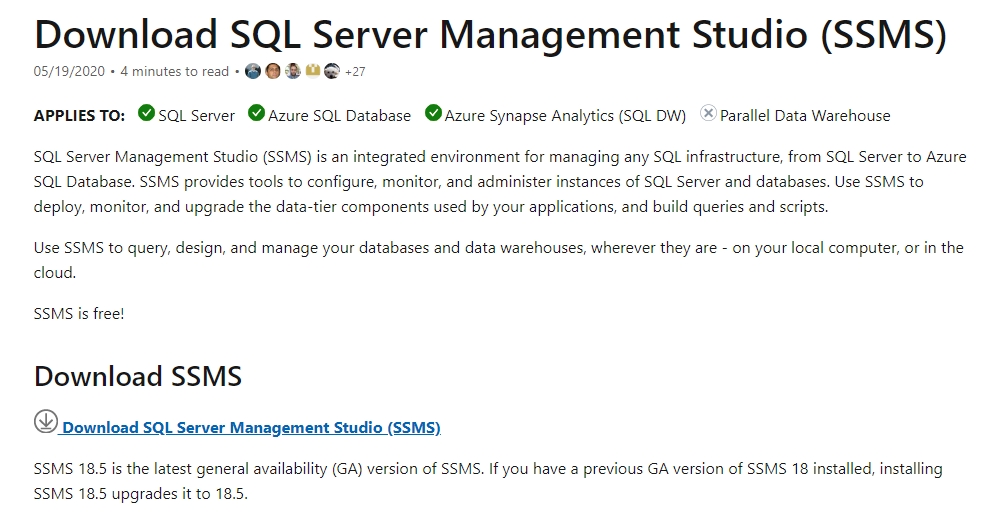Click the circled download arrow icon
The width and height of the screenshot is (994, 524).
46,421
